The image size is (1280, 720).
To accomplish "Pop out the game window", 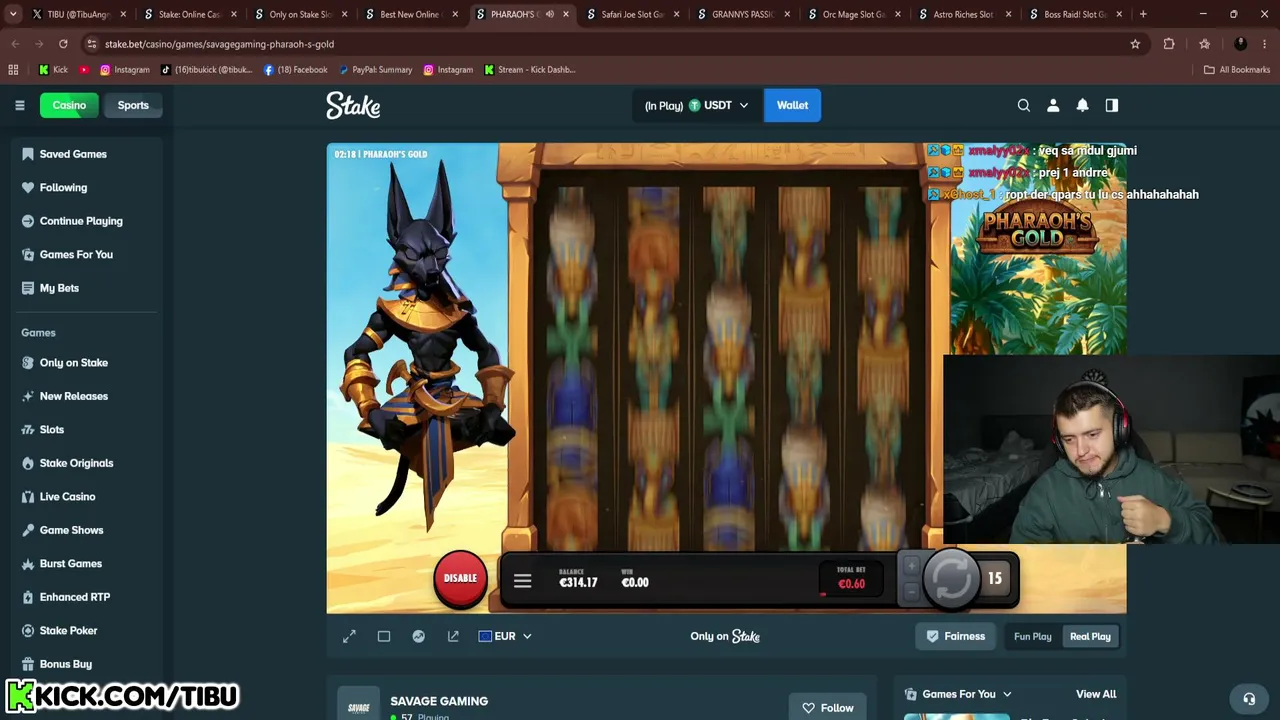I will click(453, 636).
